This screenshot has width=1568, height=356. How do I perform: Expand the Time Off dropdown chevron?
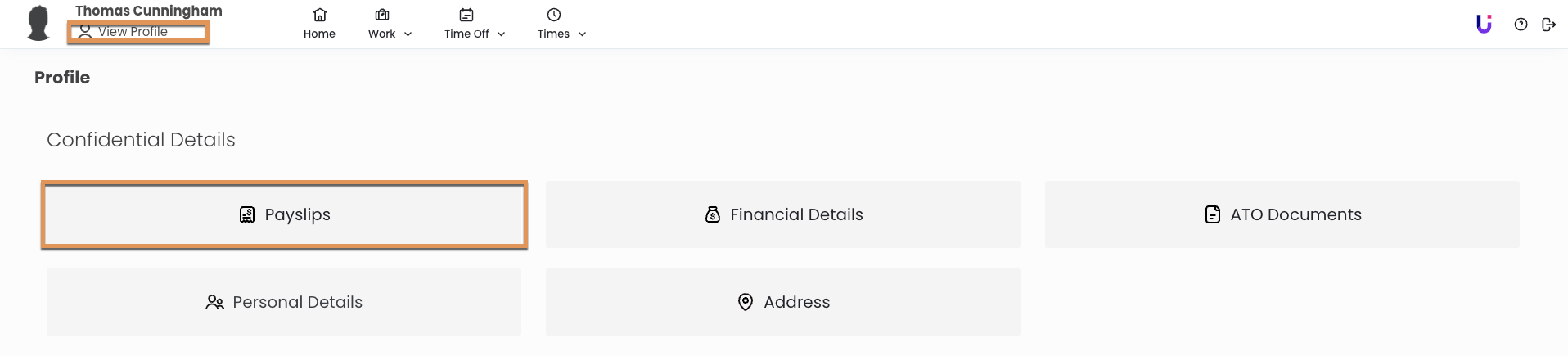pyautogui.click(x=502, y=34)
